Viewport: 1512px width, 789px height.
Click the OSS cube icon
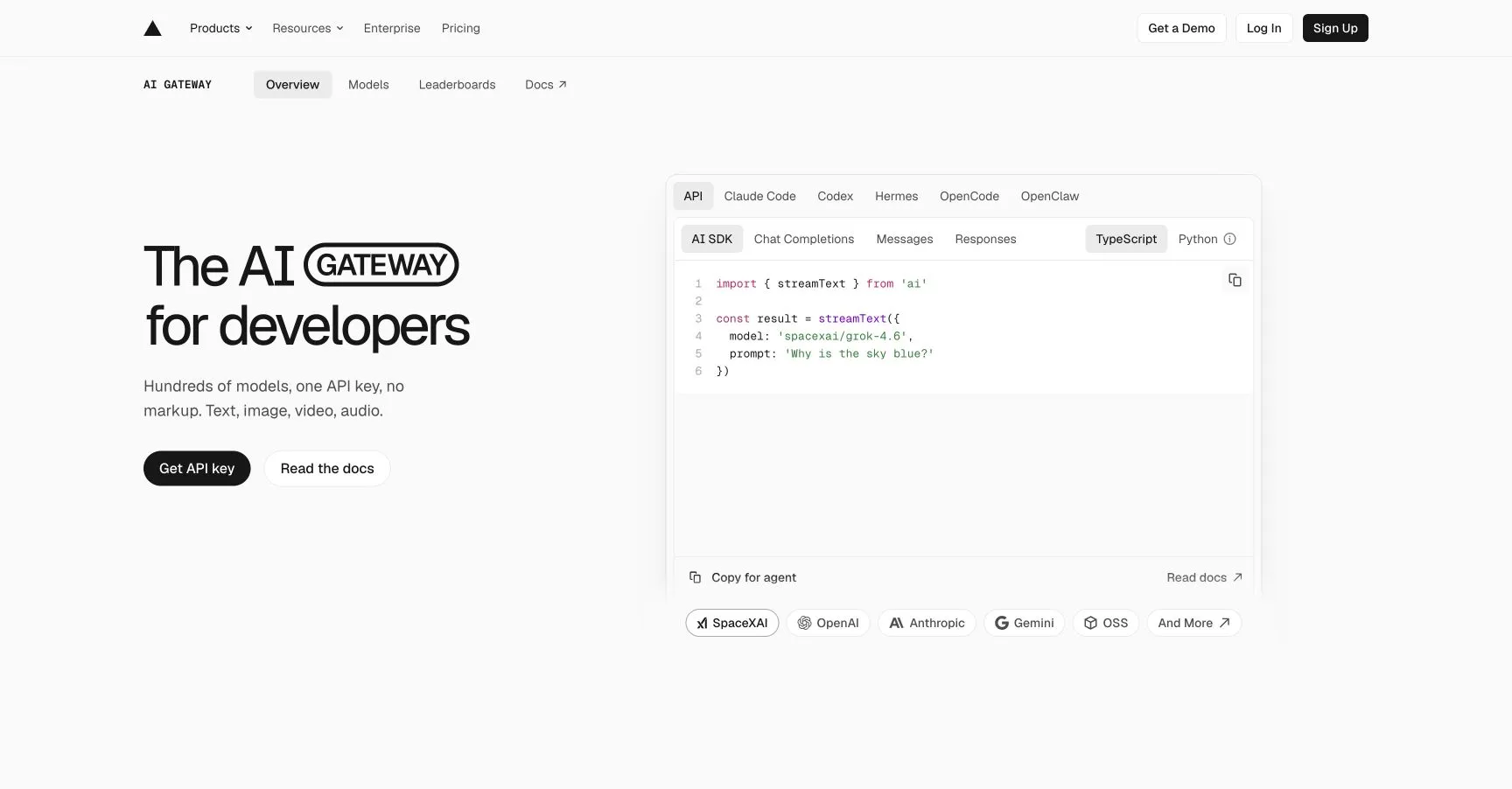[x=1090, y=623]
